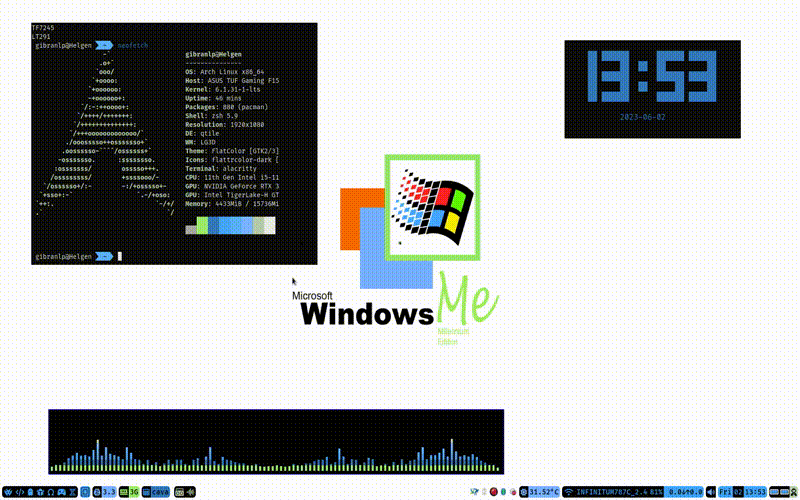Click the volume speaker icon near the date
Viewport: 800px width, 500px height.
coord(711,492)
